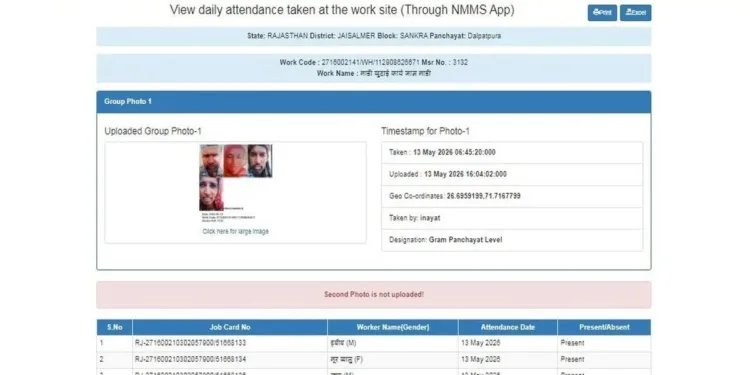This screenshot has width=750, height=375.
Task: Click the Job Card No column header
Action: pos(230,328)
